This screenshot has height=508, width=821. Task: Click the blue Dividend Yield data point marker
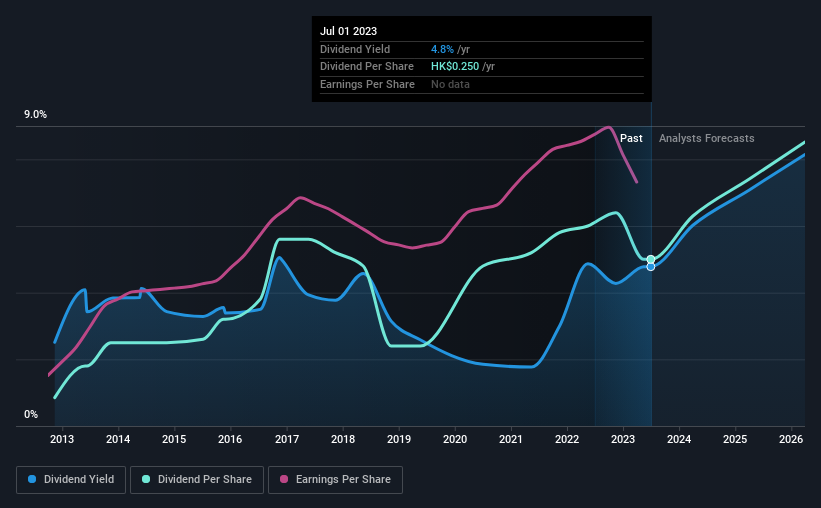[x=650, y=267]
